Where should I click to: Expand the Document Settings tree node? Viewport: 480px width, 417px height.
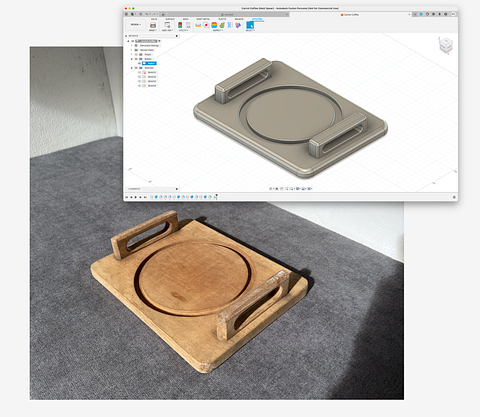point(131,45)
